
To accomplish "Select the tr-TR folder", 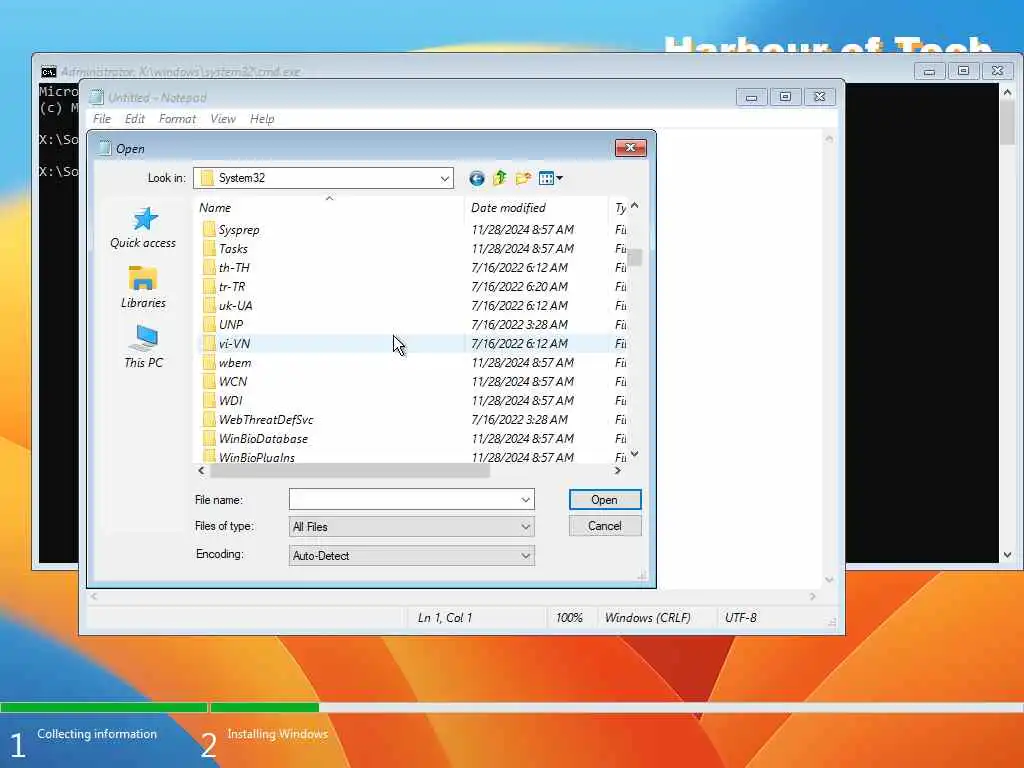I will [x=232, y=287].
